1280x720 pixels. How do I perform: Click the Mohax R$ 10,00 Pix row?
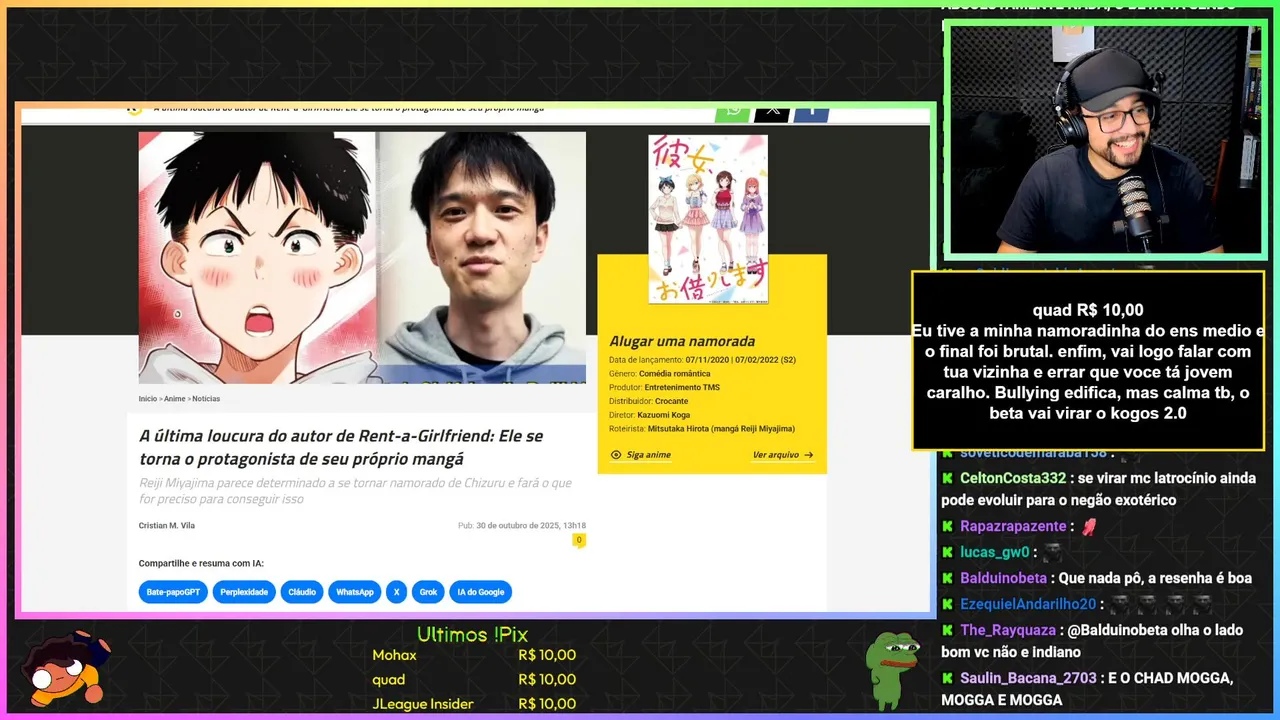click(474, 656)
